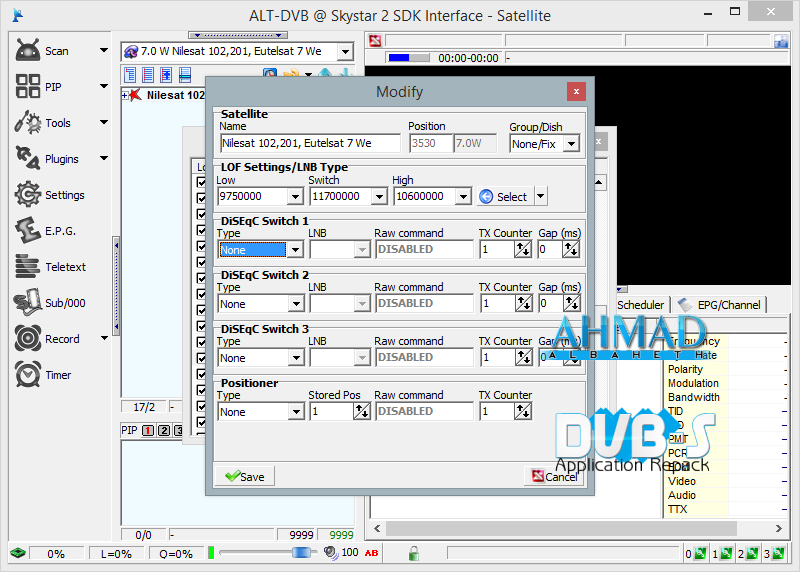The width and height of the screenshot is (800, 572).
Task: Open the Tools sidebar button
Action: pos(43,123)
